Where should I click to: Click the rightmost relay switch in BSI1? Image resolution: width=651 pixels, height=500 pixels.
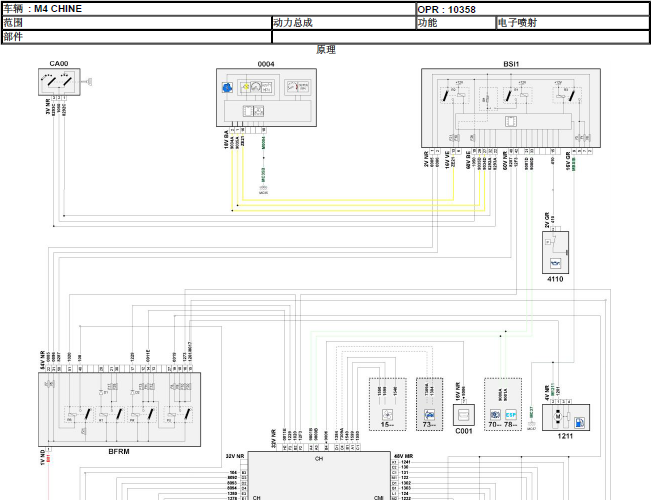tap(572, 96)
